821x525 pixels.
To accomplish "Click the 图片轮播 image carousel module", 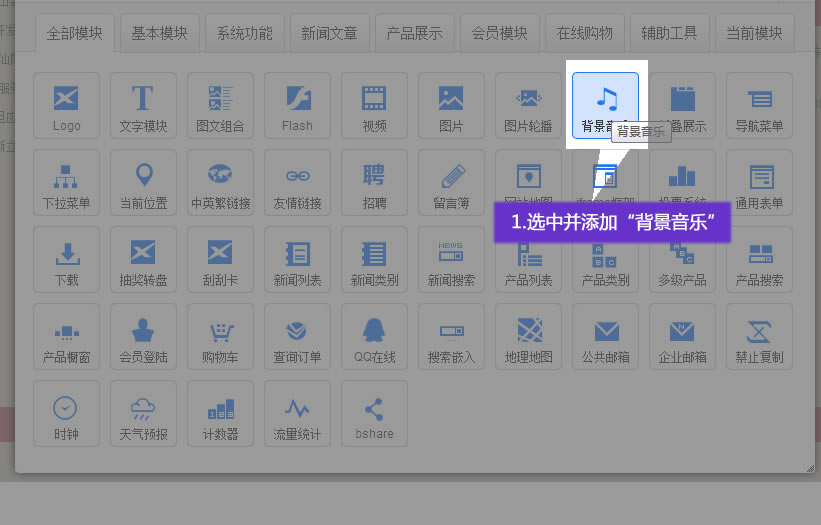I will click(528, 105).
